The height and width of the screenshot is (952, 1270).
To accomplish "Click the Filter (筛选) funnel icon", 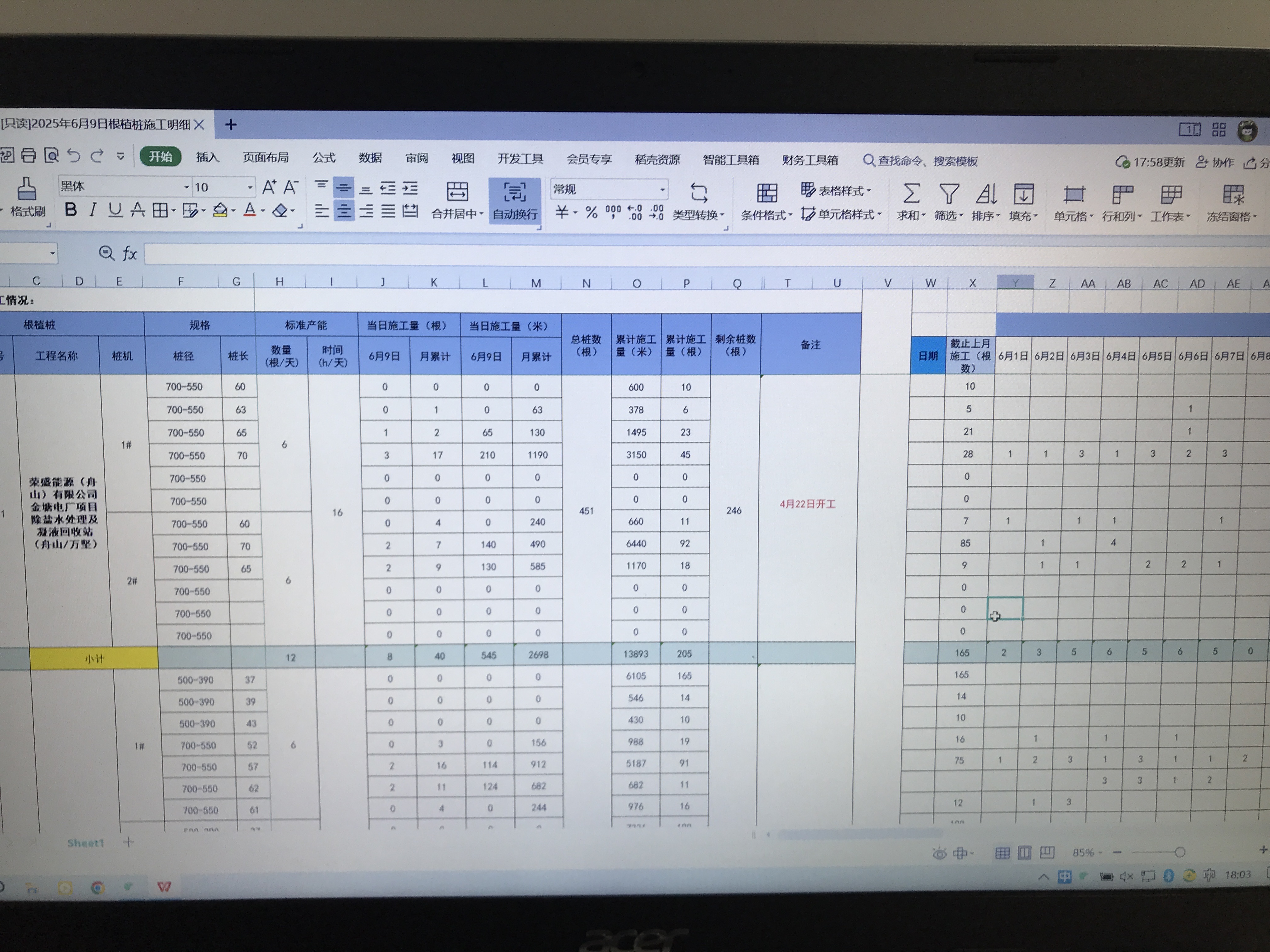I will [x=948, y=194].
